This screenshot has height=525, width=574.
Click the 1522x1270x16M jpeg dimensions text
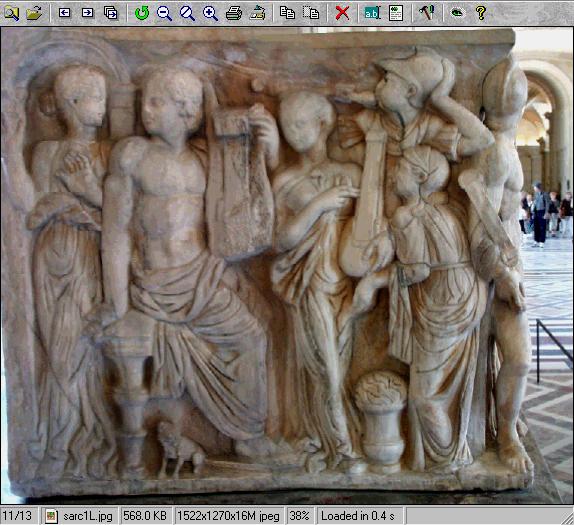coord(228,516)
